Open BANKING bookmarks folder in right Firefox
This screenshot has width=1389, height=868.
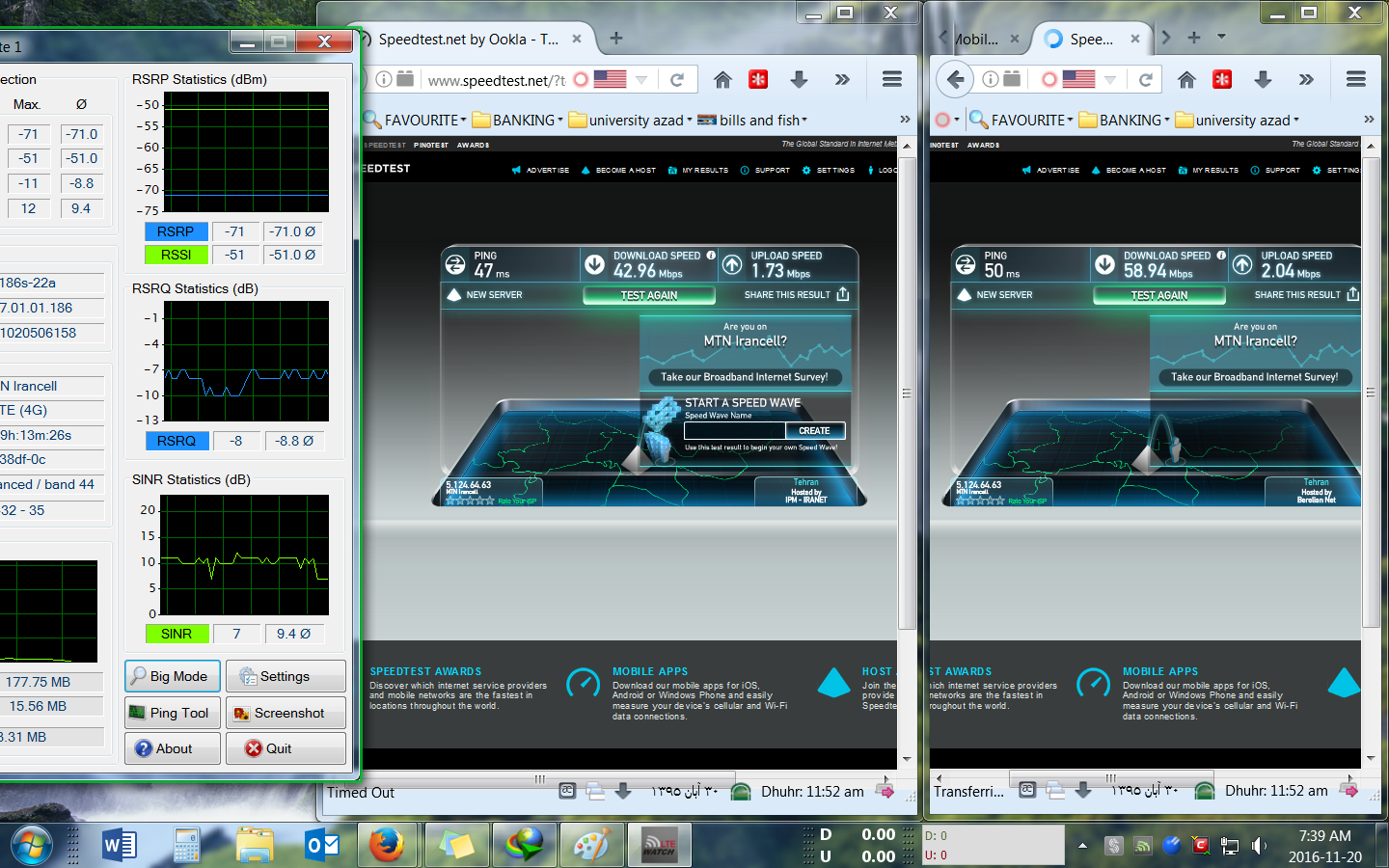(x=1125, y=121)
